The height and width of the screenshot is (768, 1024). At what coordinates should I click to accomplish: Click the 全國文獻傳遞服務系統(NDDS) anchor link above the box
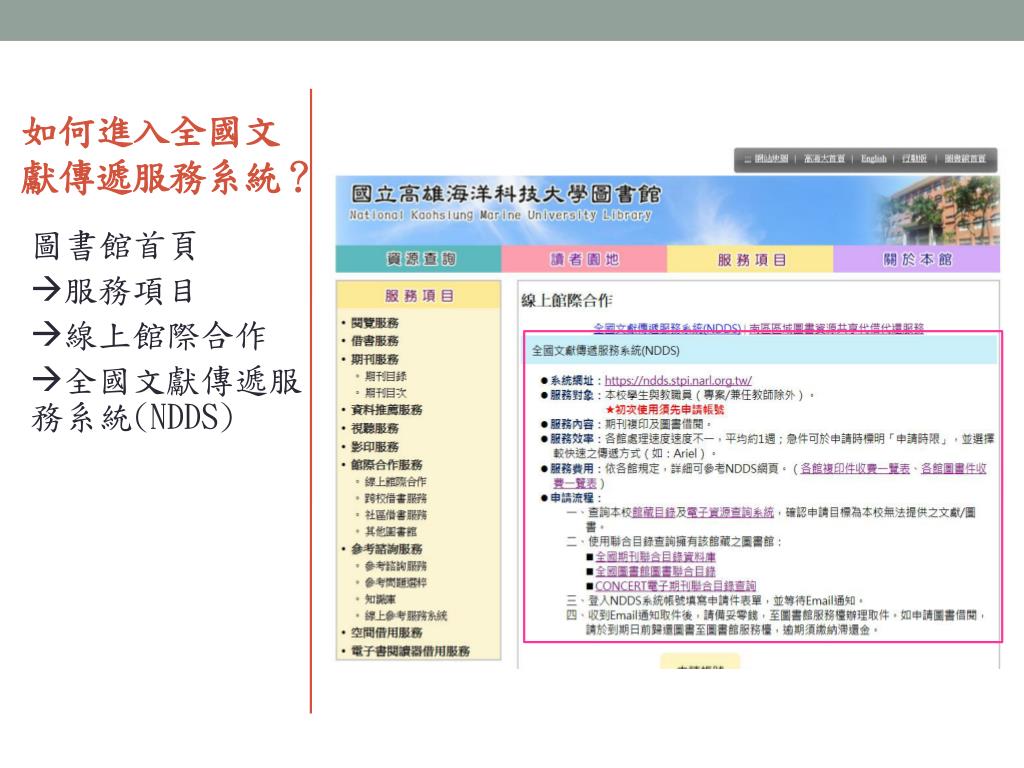pos(667,327)
